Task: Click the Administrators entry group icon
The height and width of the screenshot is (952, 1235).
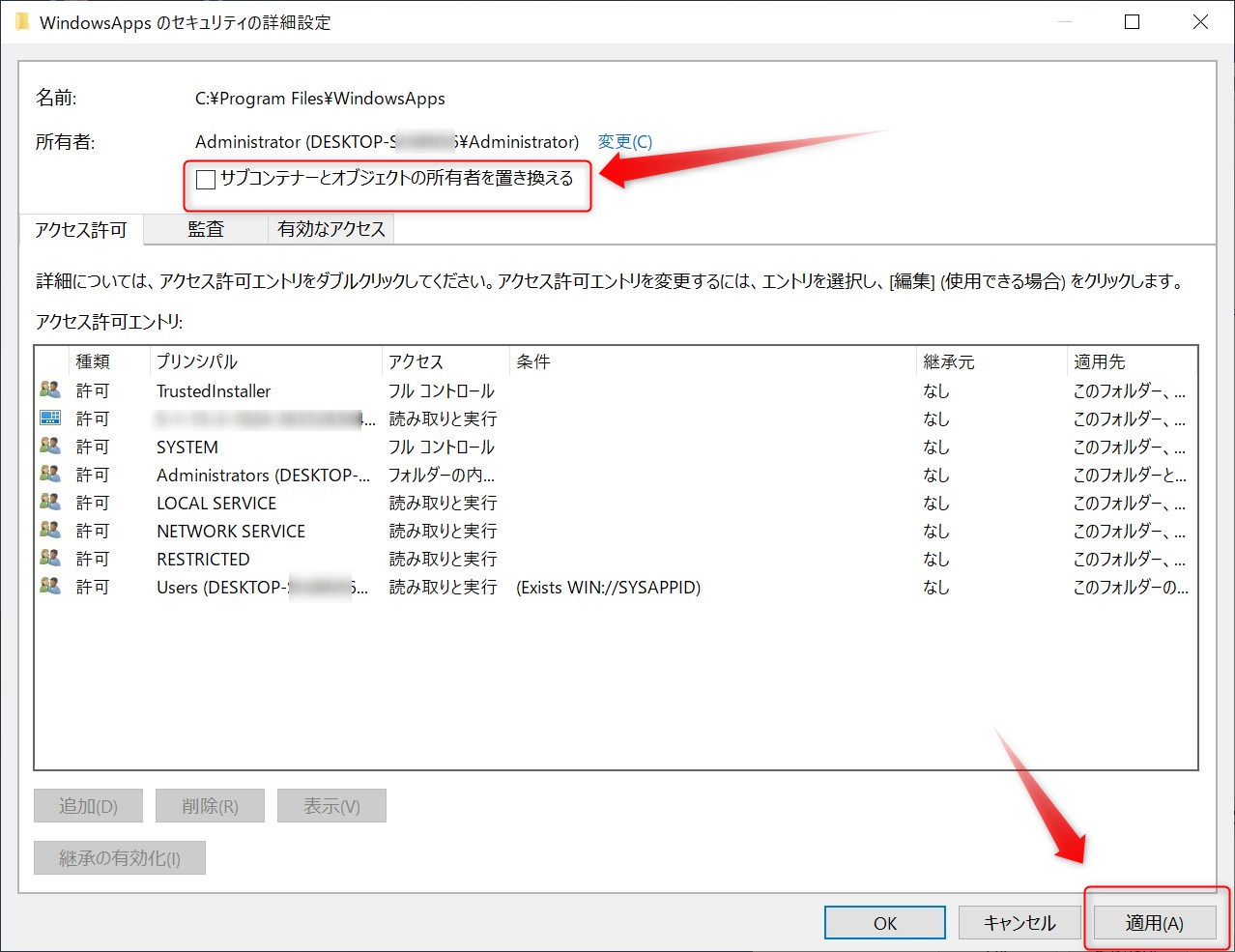Action: [x=50, y=475]
